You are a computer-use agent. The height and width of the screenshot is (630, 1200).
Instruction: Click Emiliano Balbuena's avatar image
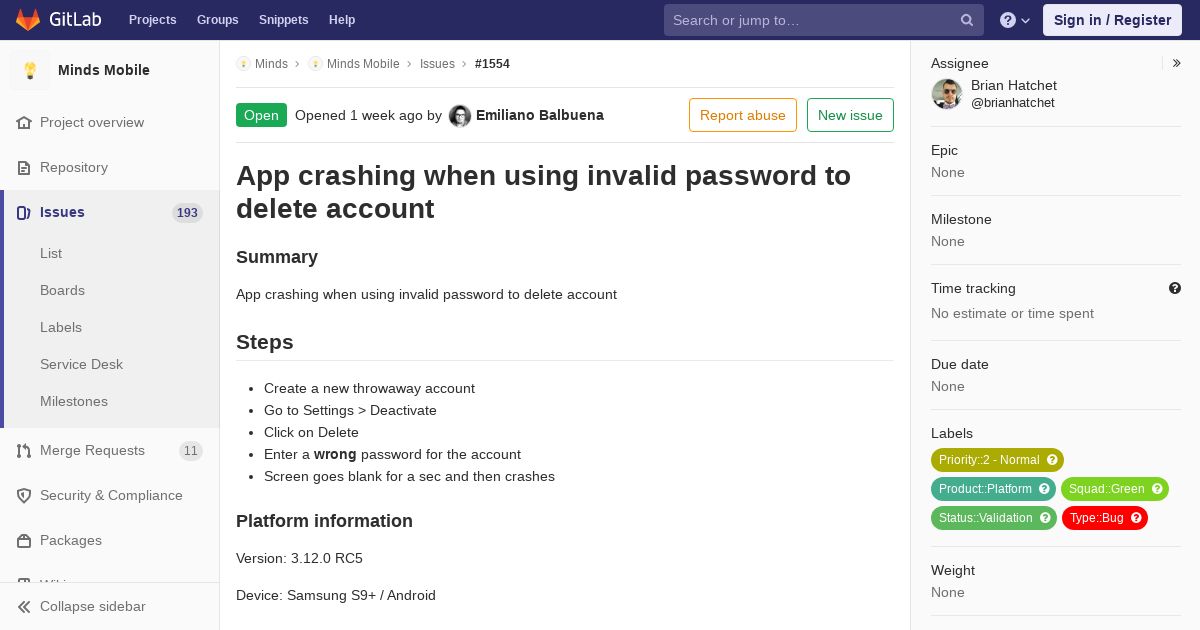pyautogui.click(x=460, y=116)
